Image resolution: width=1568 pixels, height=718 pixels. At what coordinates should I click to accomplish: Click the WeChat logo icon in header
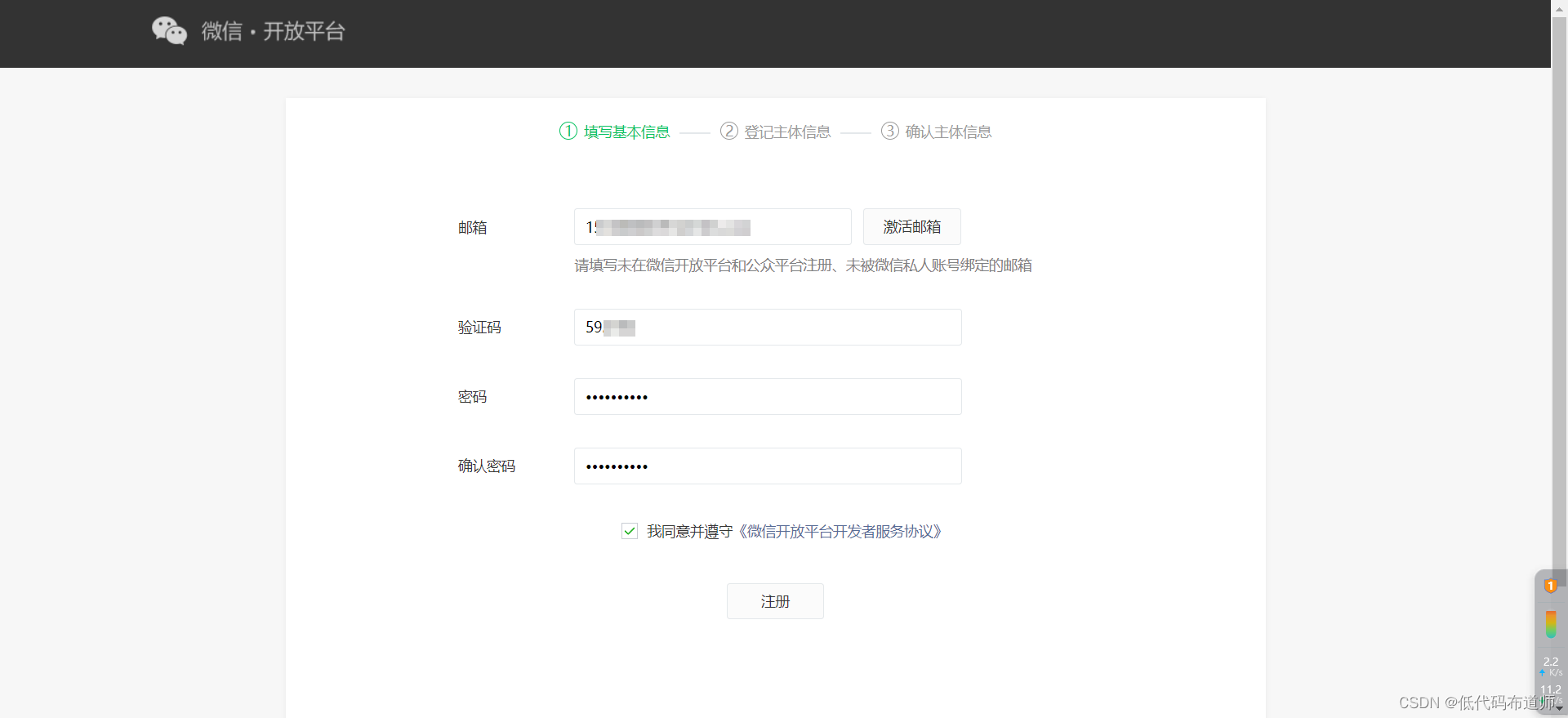click(x=169, y=31)
